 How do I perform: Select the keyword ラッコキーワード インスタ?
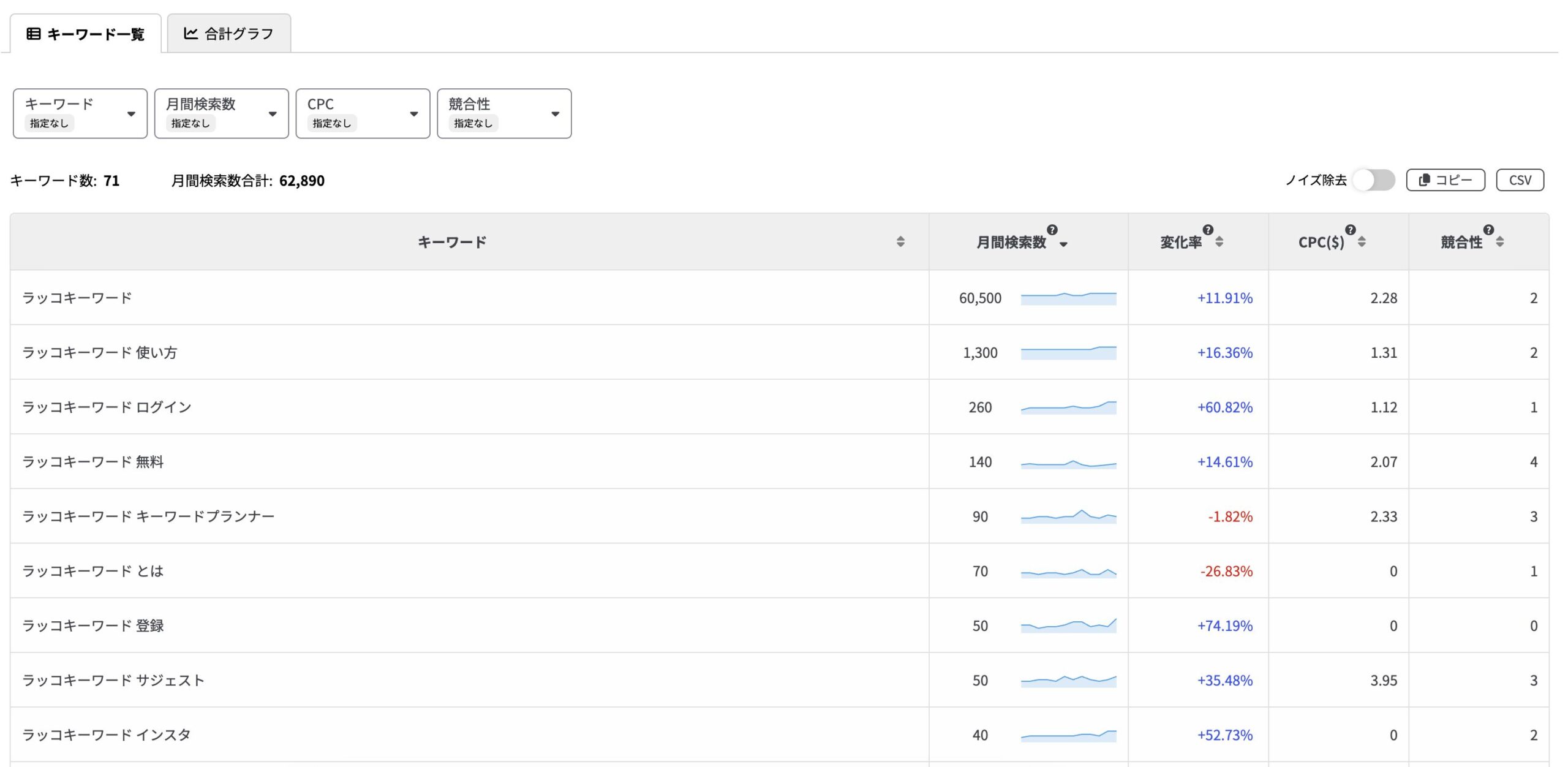[x=107, y=734]
